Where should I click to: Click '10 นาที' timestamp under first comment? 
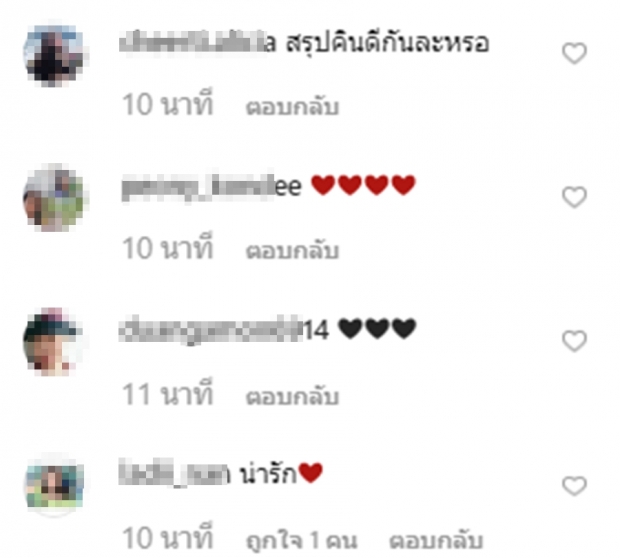[x=168, y=104]
